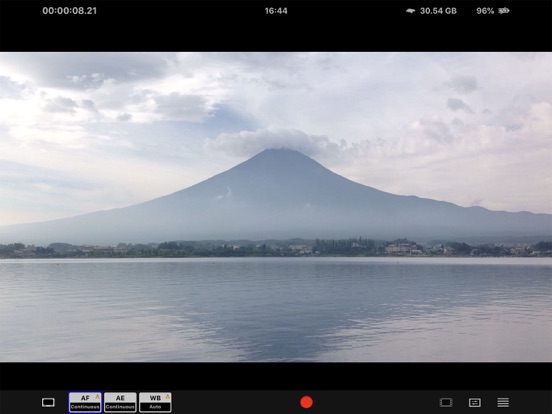Screen dimensions: 552x414
Task: Open the hamburger menu icon
Action: click(503, 402)
